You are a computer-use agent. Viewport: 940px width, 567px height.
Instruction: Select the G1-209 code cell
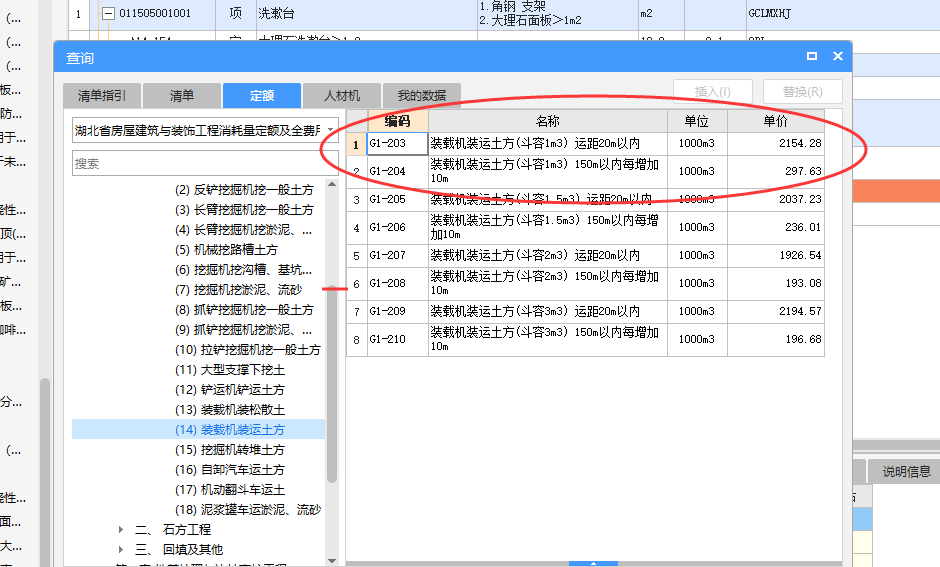397,312
